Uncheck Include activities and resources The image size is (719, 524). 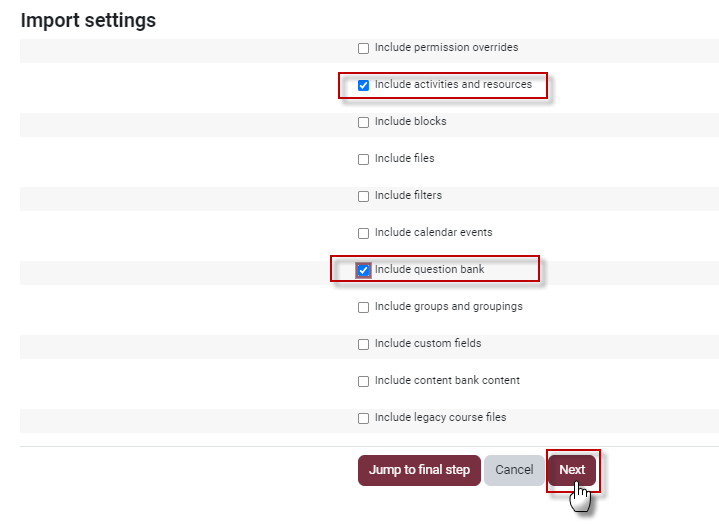[x=363, y=85]
